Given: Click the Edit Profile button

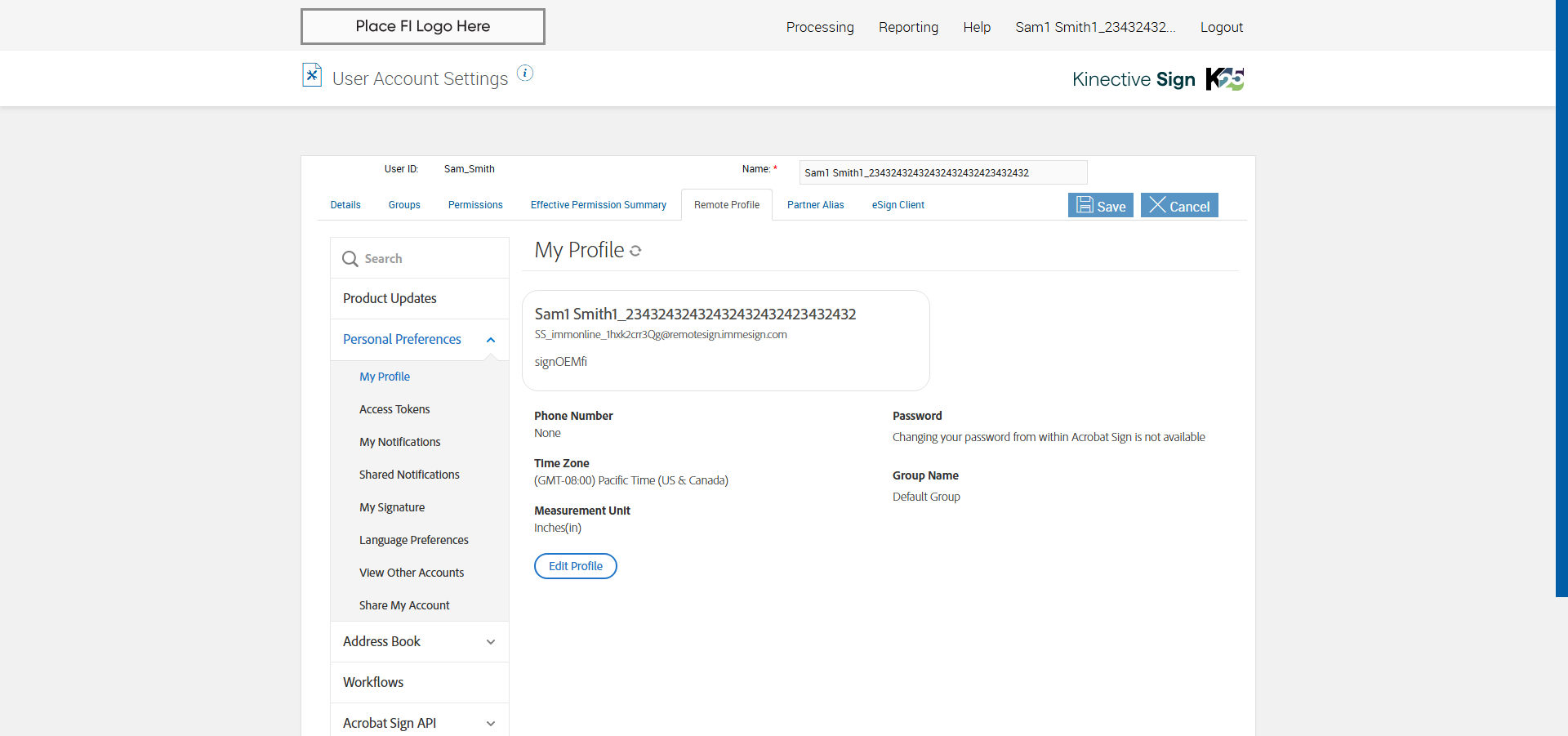Looking at the screenshot, I should coord(576,566).
